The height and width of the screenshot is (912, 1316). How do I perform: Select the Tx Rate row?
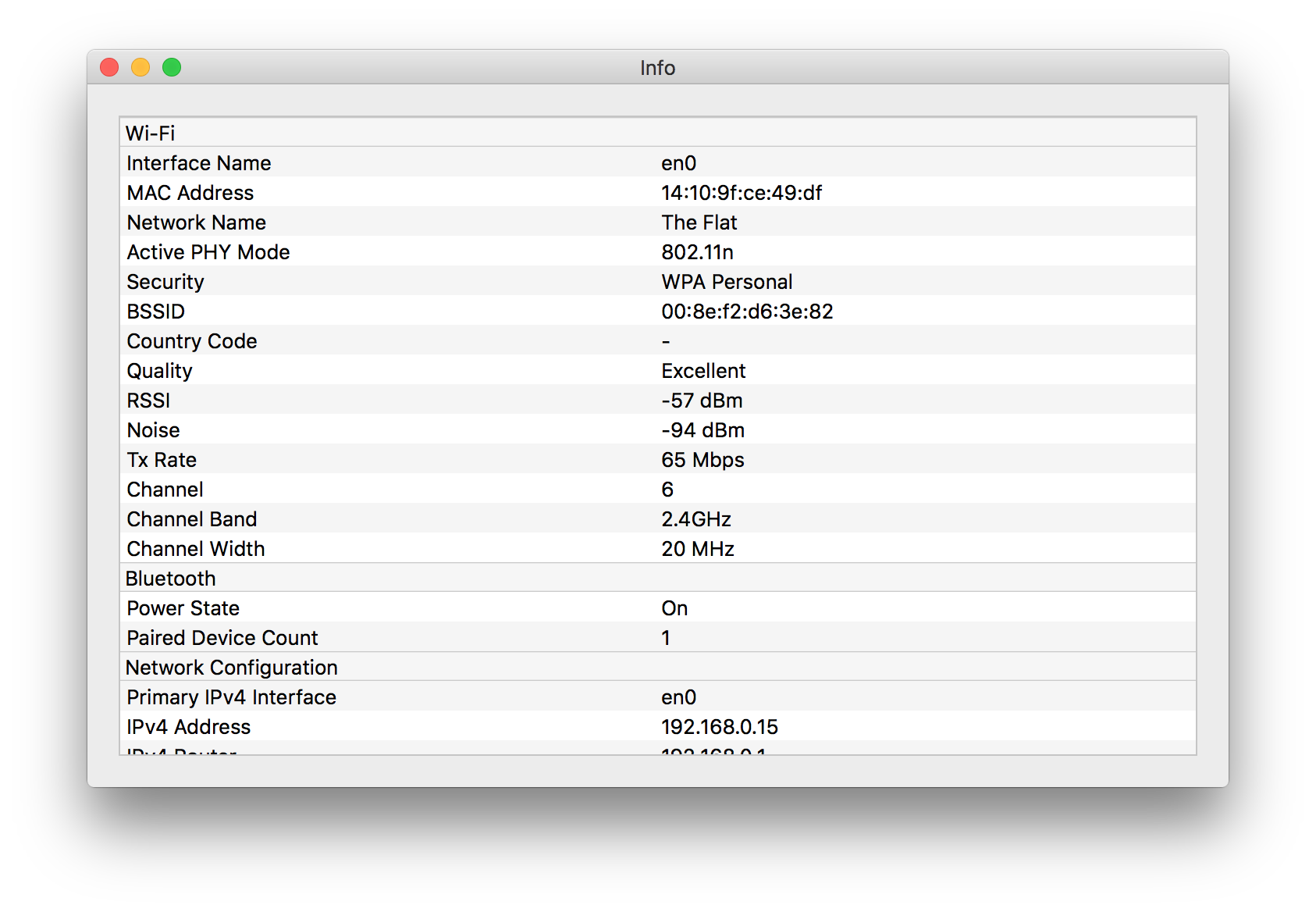[x=161, y=459]
